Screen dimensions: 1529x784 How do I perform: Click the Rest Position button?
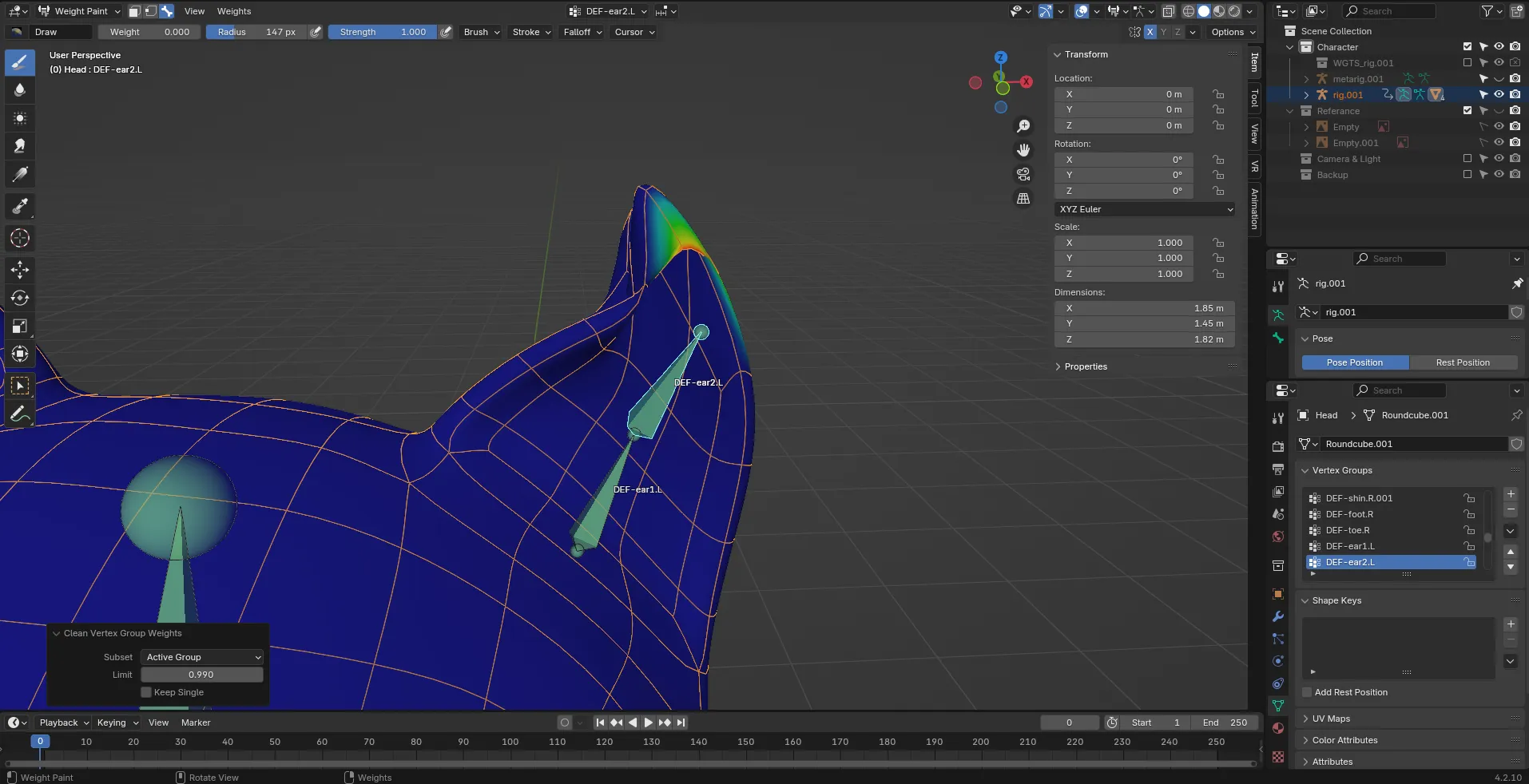coord(1463,362)
